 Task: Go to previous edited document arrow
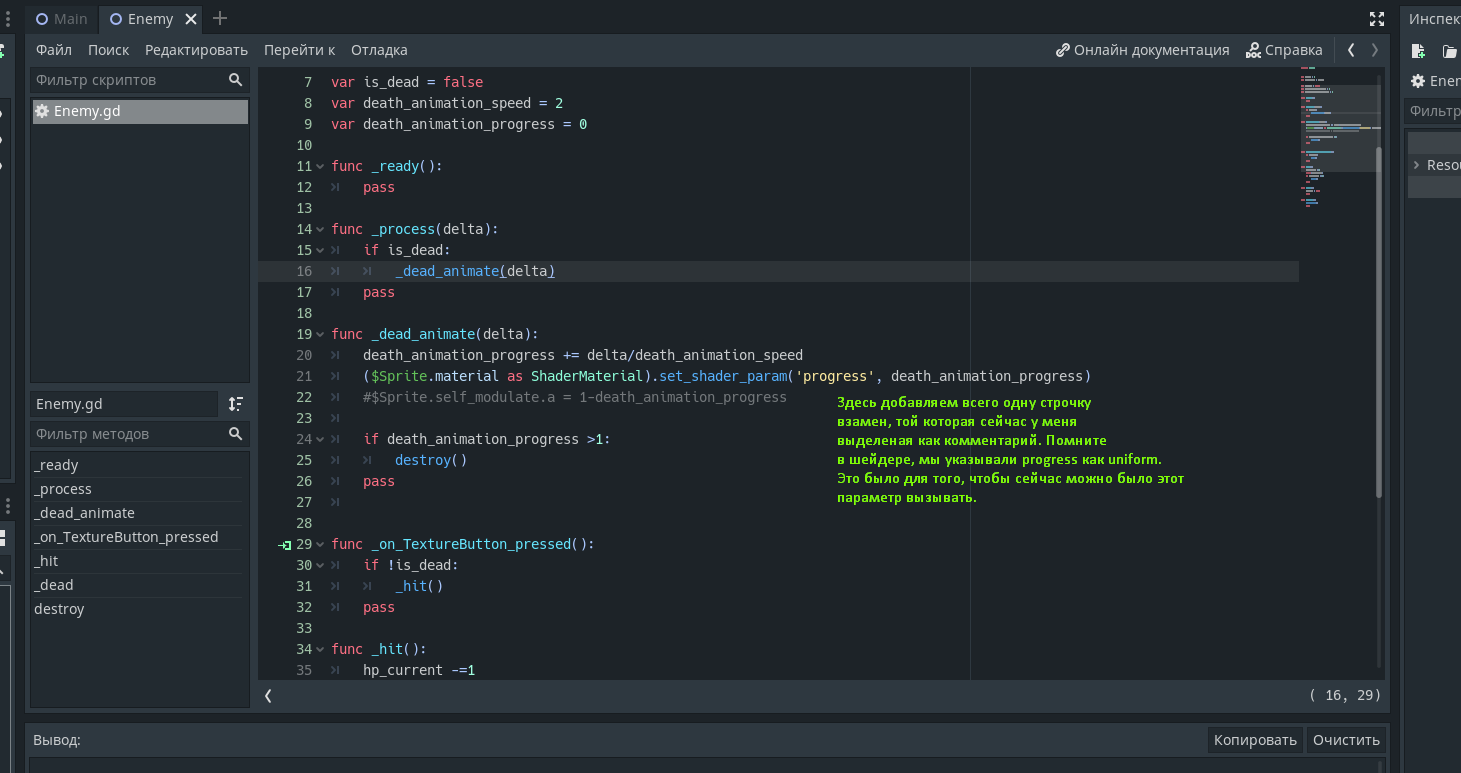[1351, 50]
